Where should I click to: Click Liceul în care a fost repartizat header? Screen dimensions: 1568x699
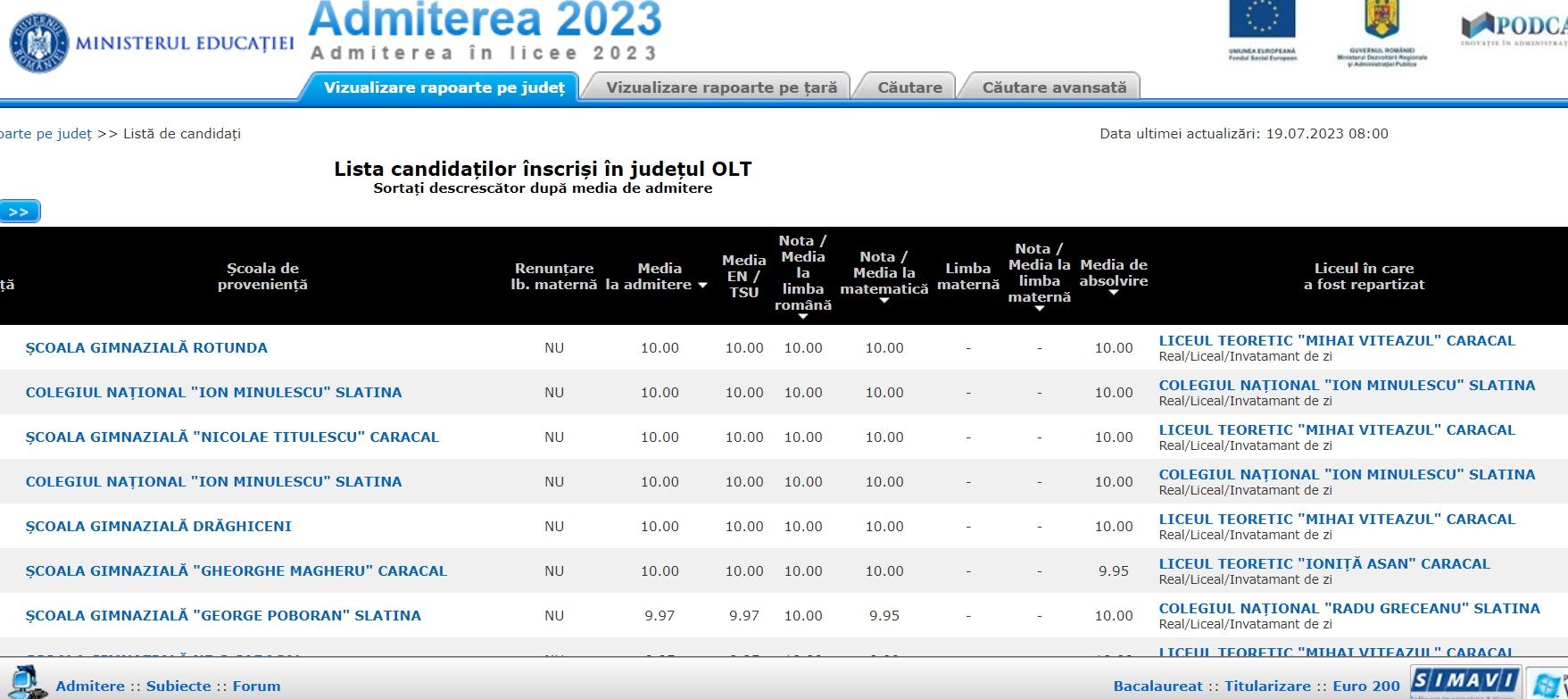click(1364, 276)
